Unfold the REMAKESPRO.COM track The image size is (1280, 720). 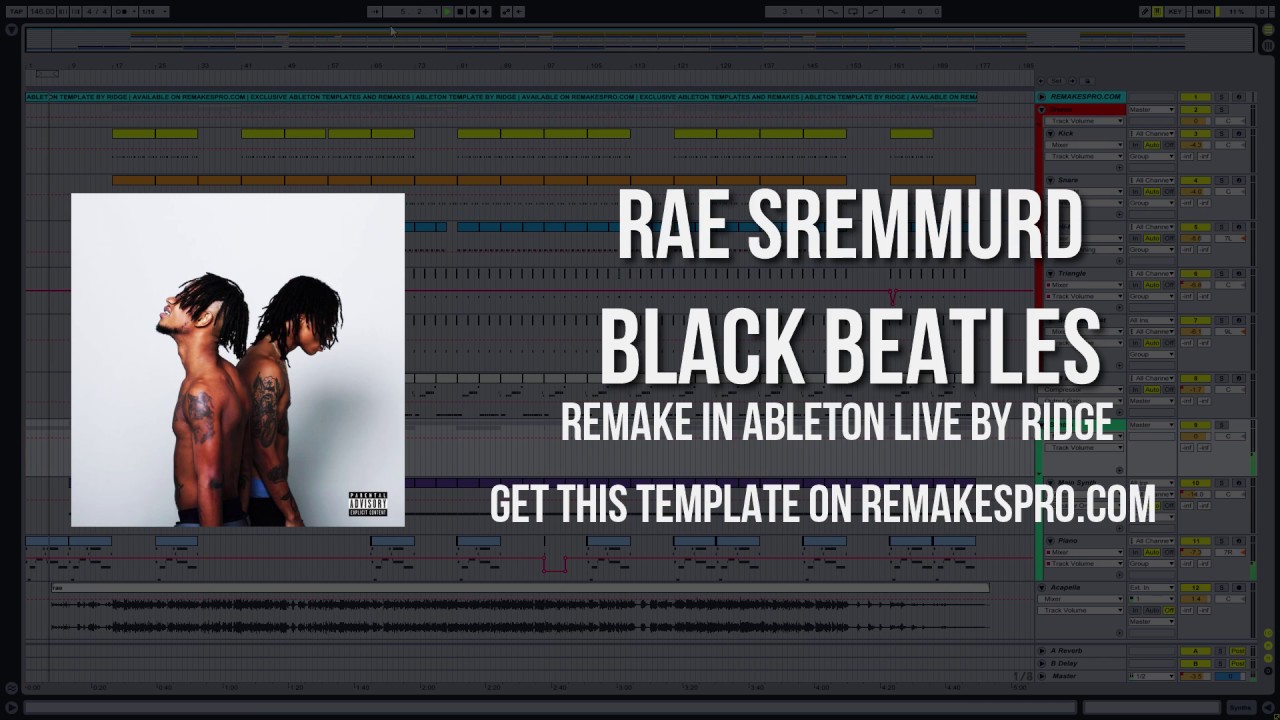pyautogui.click(x=1042, y=97)
